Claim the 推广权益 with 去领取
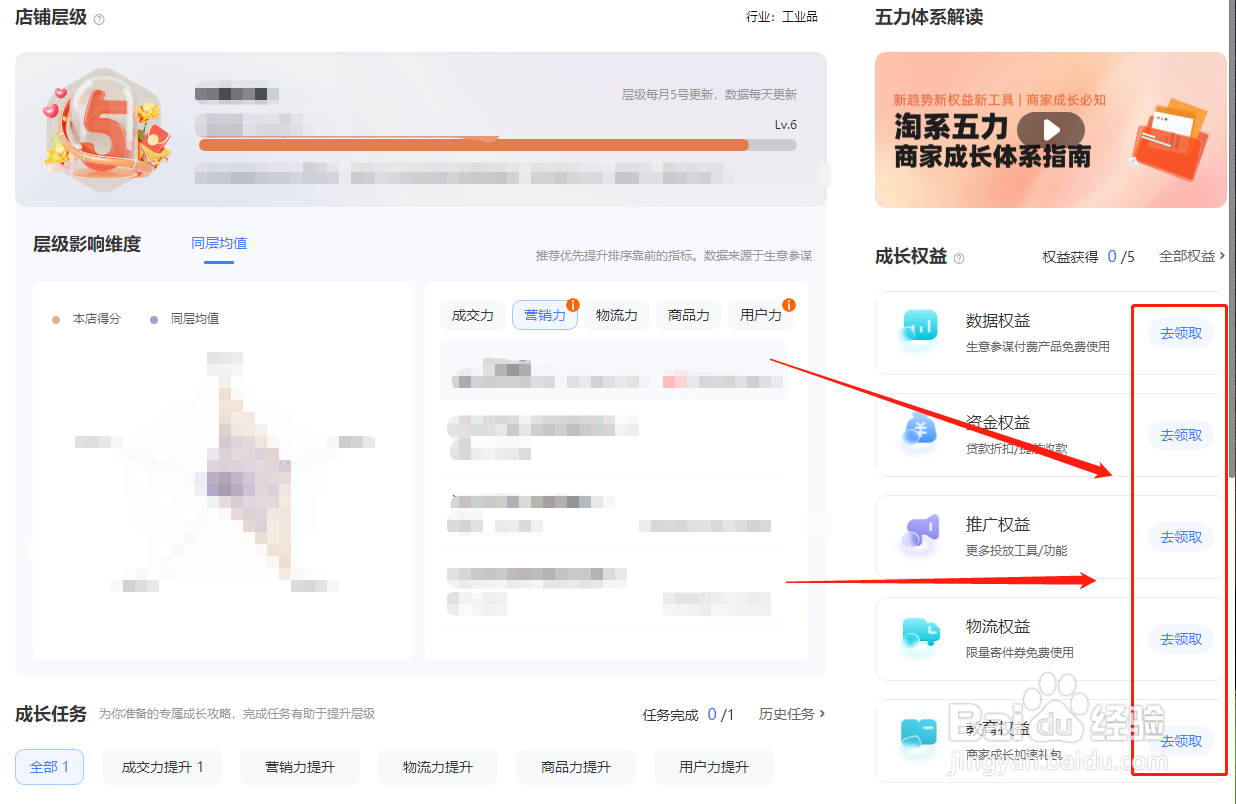 tap(1181, 537)
